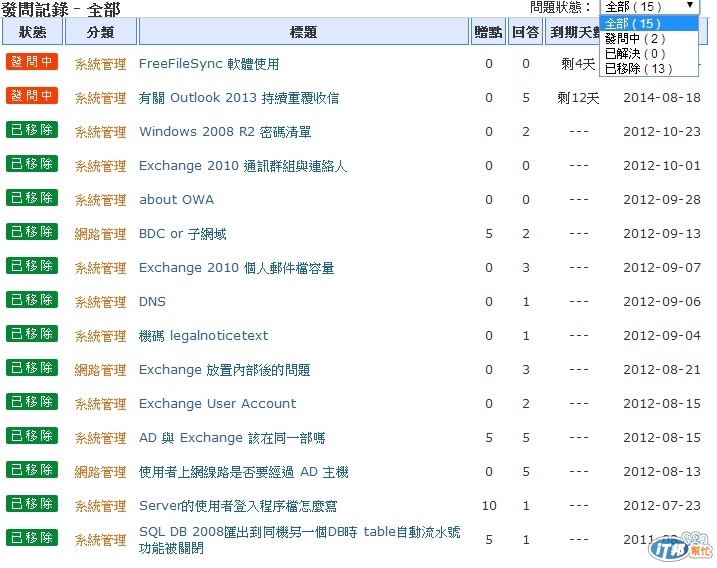Click 已移除 badge on BDC or 子網域 row
Viewport: 717px width, 568px height.
click(x=32, y=232)
